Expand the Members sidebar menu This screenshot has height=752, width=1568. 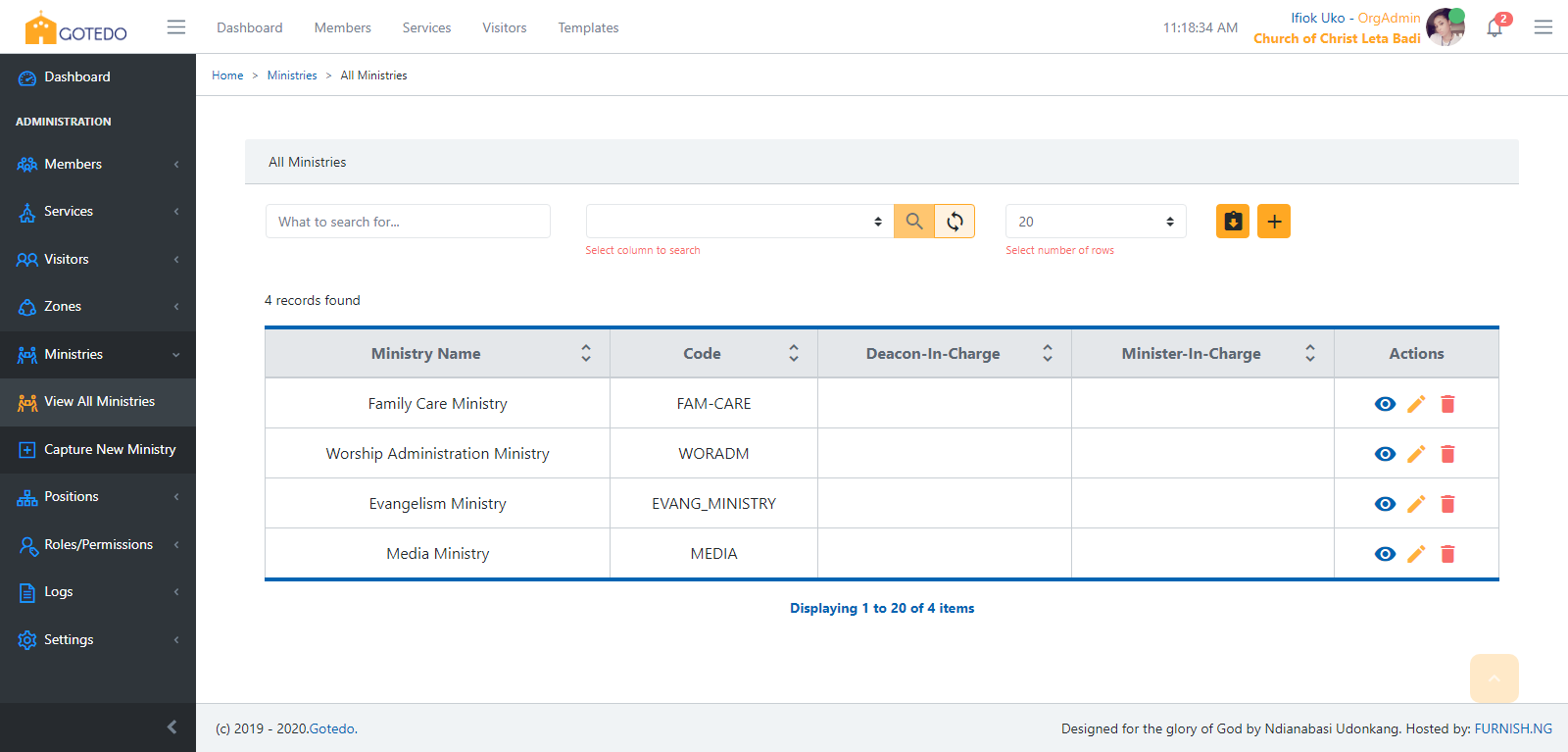point(98,164)
